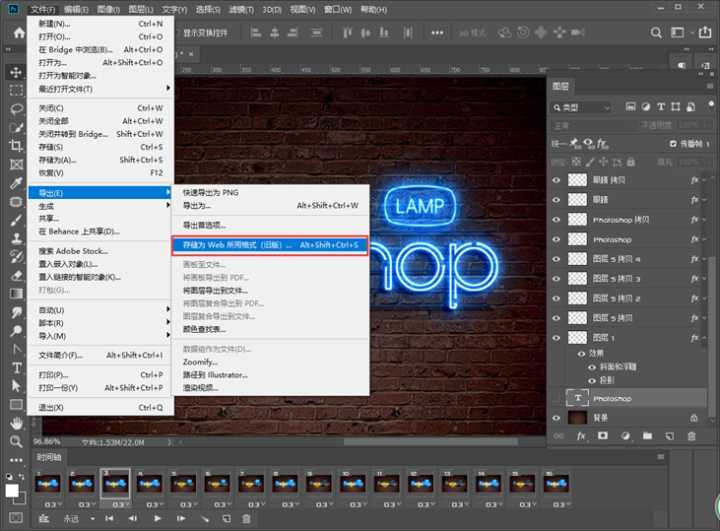Expand the 脚本(R) submenu

point(101,323)
